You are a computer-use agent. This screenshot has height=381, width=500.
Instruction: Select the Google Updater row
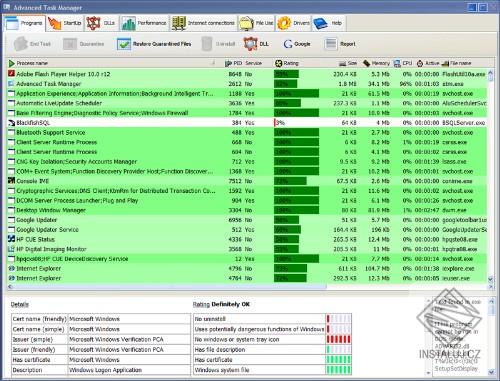[x=247, y=220]
